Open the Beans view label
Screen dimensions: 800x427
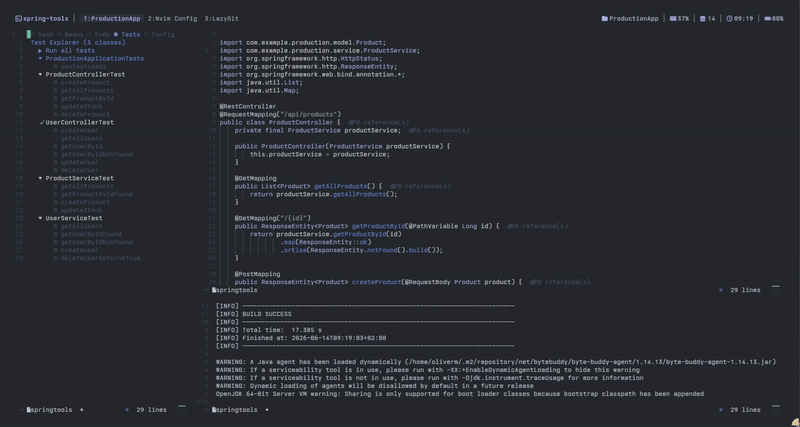point(74,35)
